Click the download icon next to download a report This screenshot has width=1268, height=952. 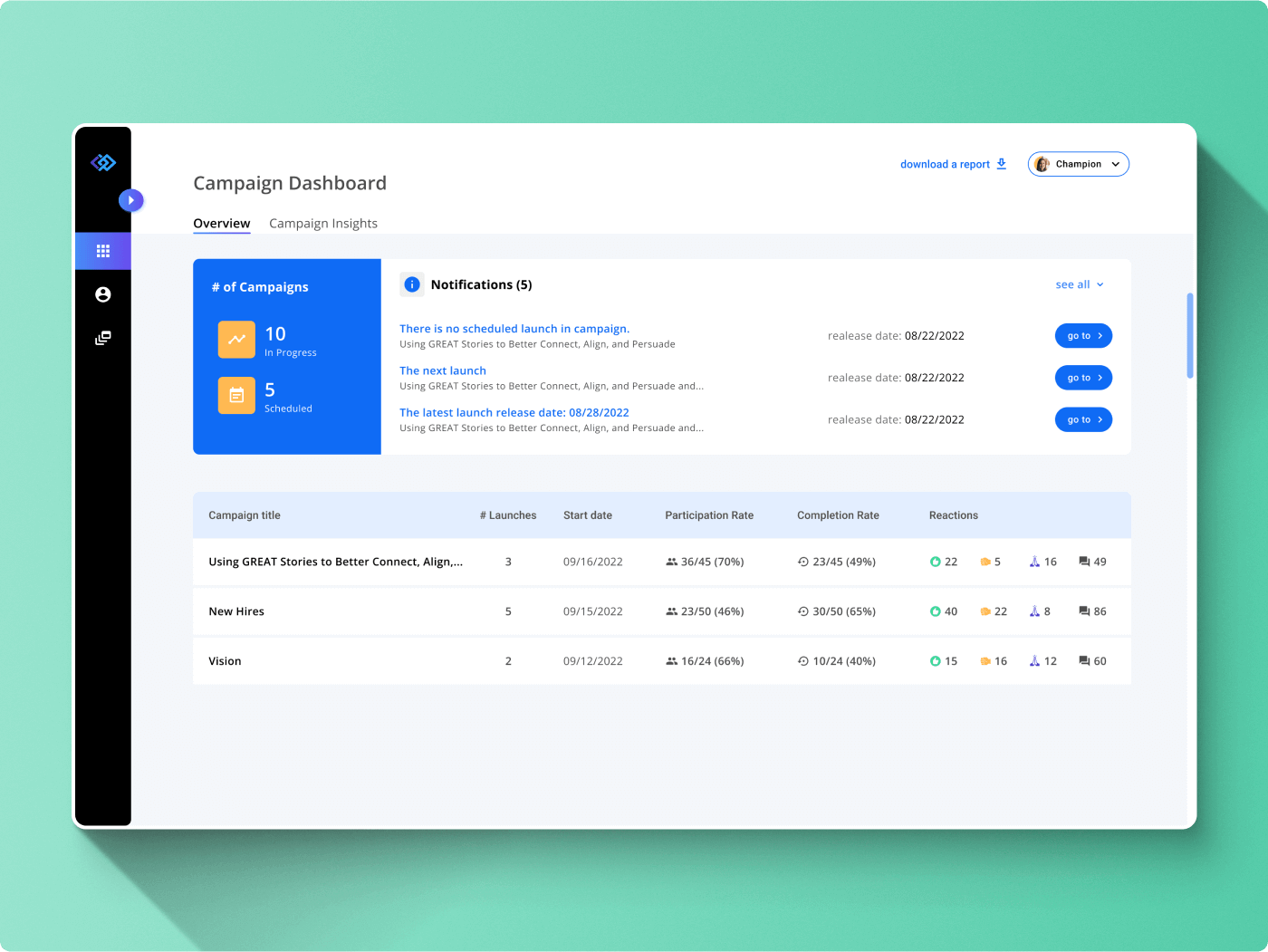[1002, 163]
